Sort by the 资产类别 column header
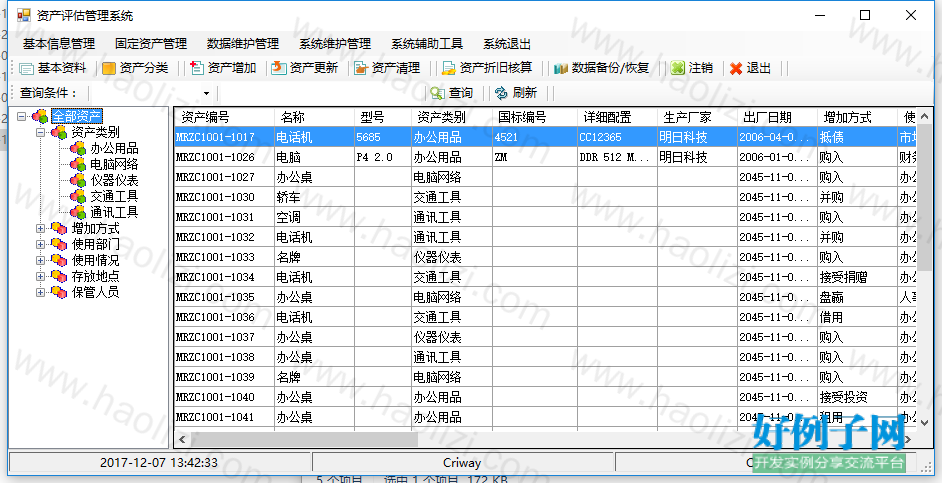942x483 pixels. (452, 117)
